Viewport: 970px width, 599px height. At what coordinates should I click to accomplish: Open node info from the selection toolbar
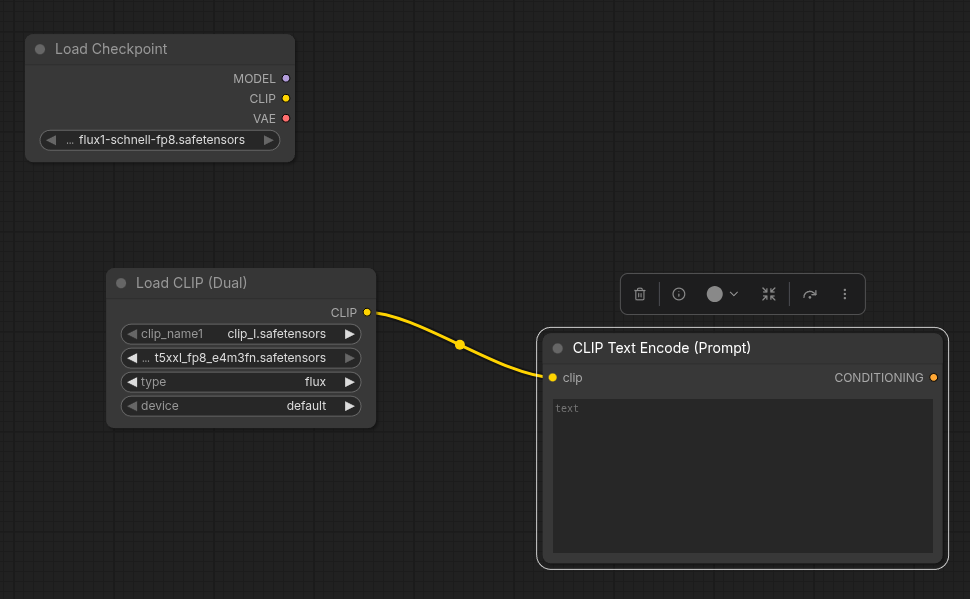679,294
